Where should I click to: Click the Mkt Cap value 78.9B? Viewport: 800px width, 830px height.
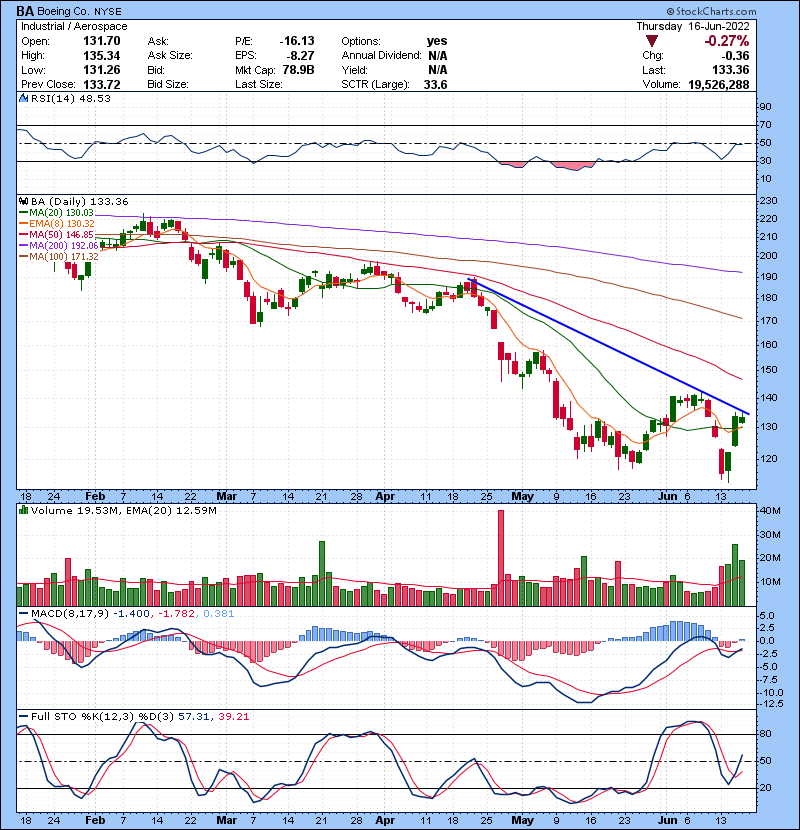pyautogui.click(x=298, y=70)
